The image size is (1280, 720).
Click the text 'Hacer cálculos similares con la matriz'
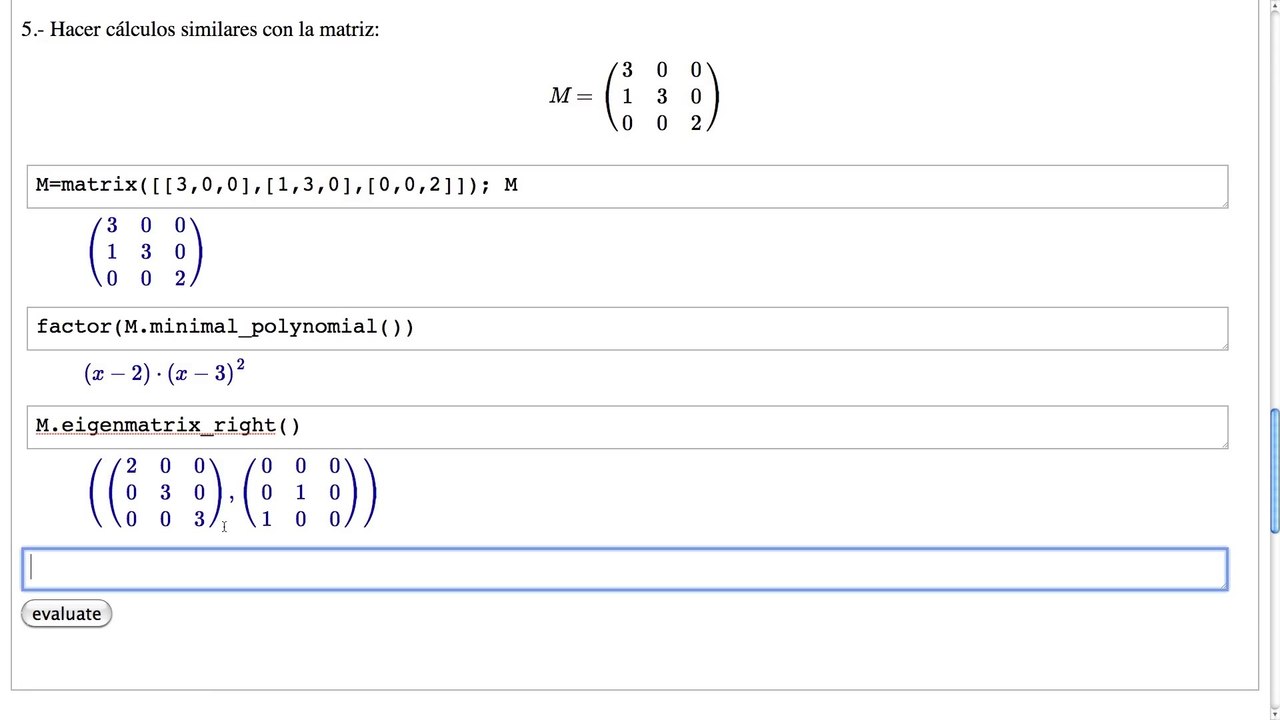(x=214, y=29)
